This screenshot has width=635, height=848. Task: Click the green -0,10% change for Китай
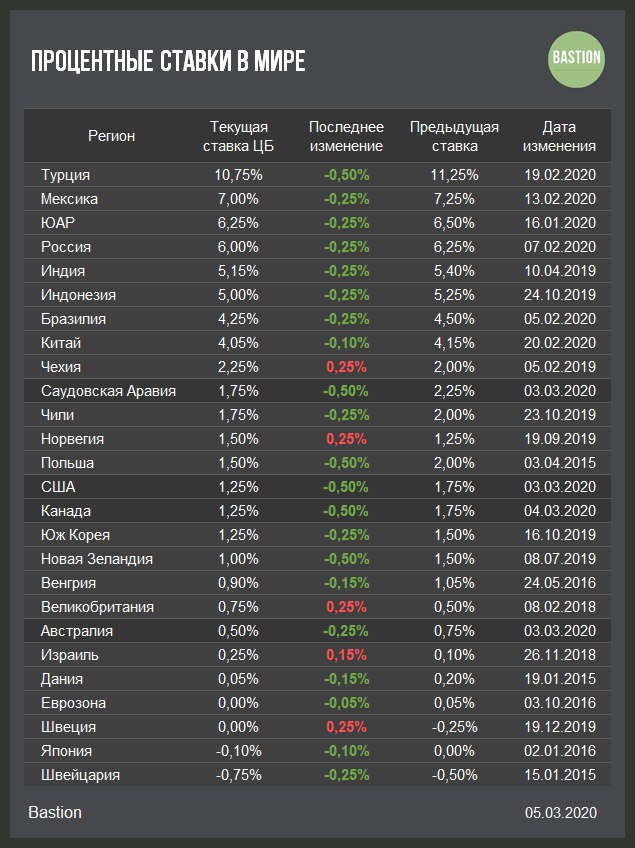click(346, 342)
